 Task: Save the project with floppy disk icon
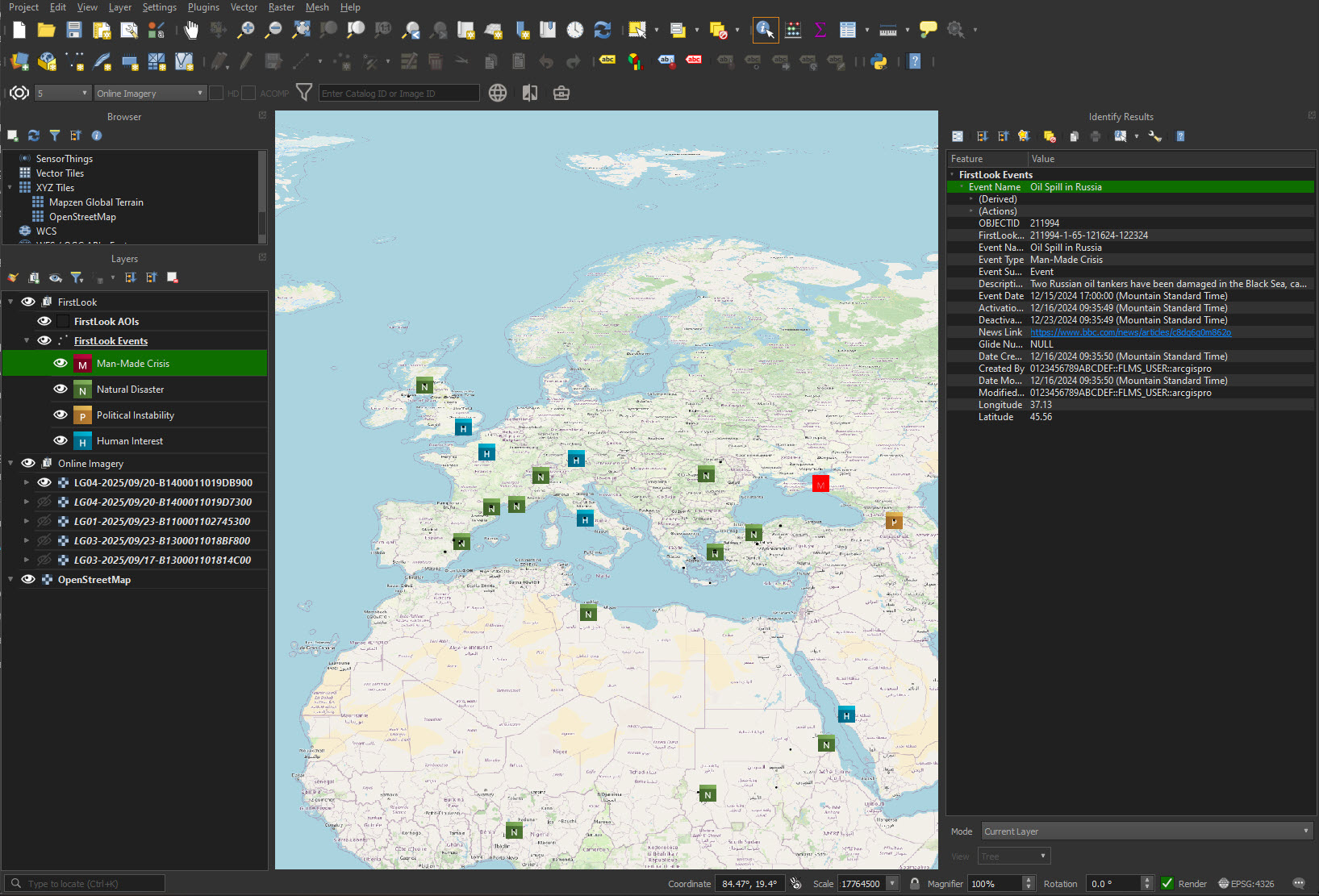(x=74, y=31)
